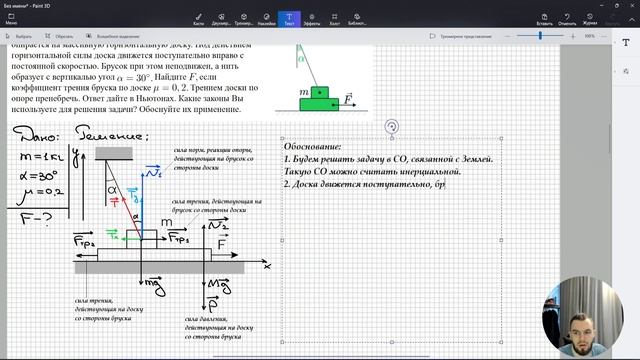Open the Меню folder menu
The width and height of the screenshot is (640, 360).
click(x=11, y=19)
